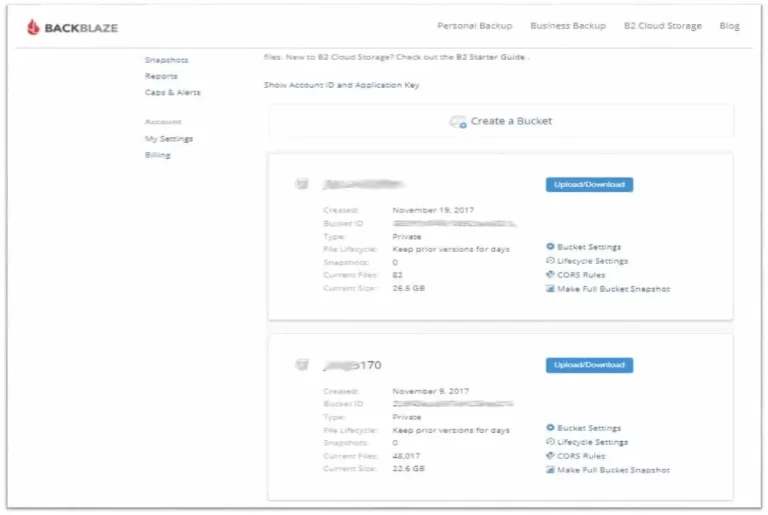
Task: Click the date November 9, 2017
Action: [x=431, y=391]
